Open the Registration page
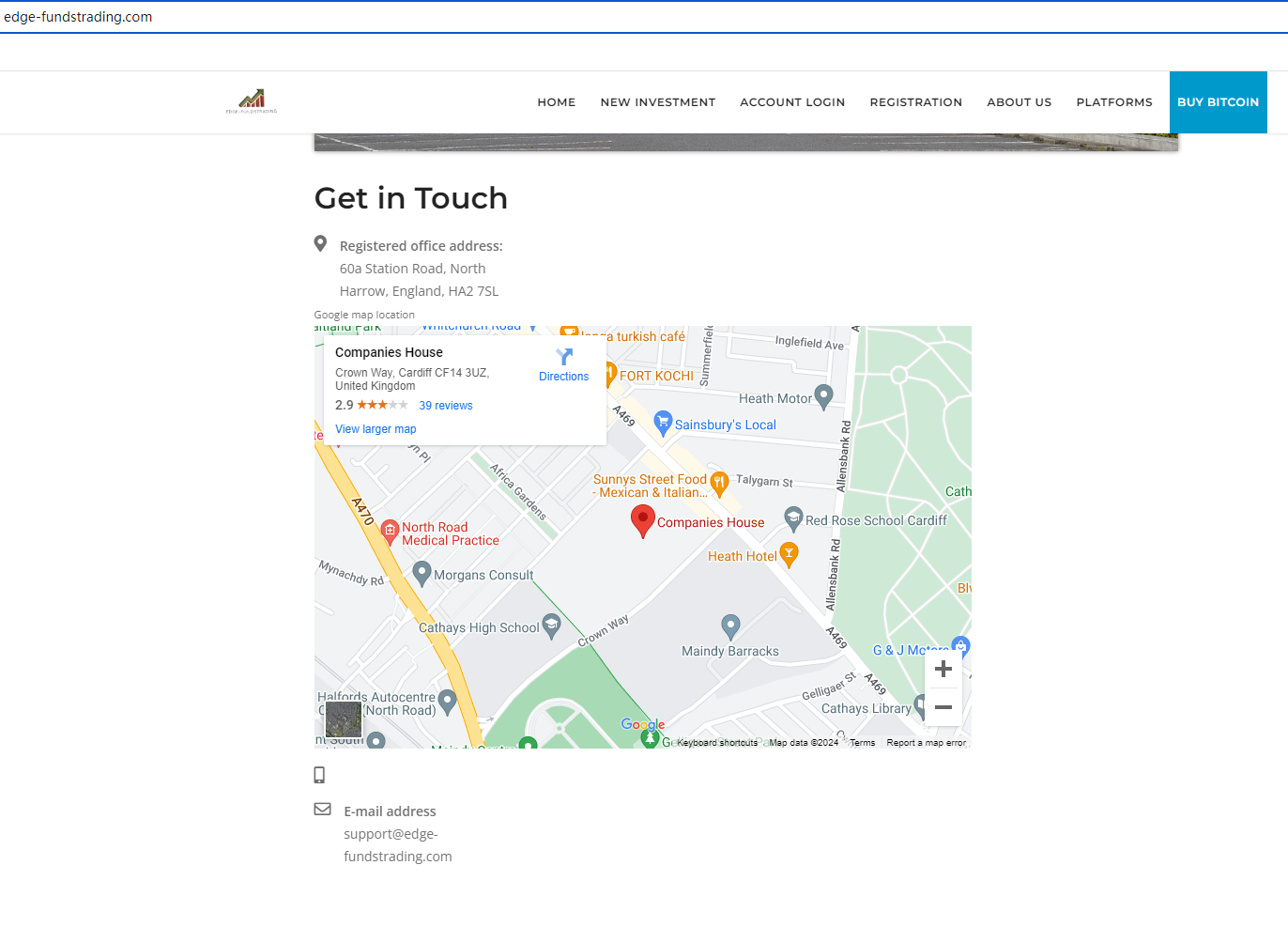This screenshot has height=927, width=1288. coord(916,102)
